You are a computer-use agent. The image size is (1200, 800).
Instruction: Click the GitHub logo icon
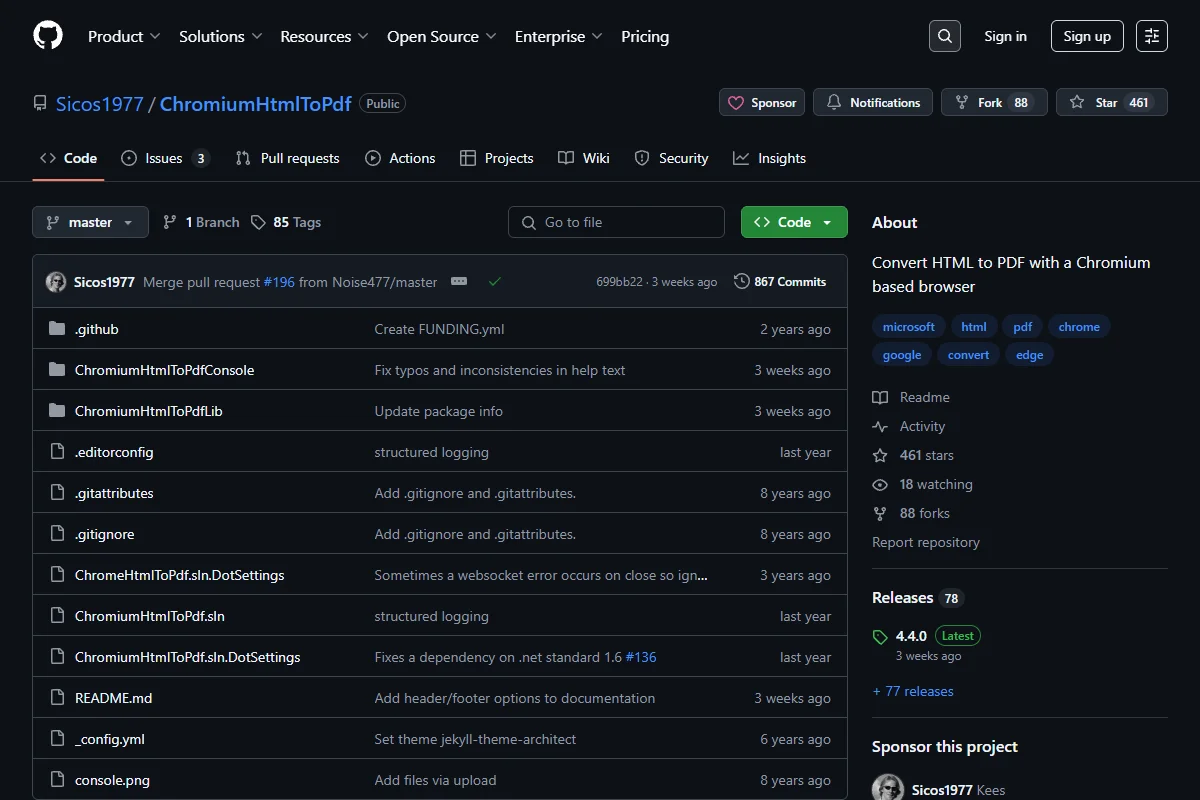48,36
